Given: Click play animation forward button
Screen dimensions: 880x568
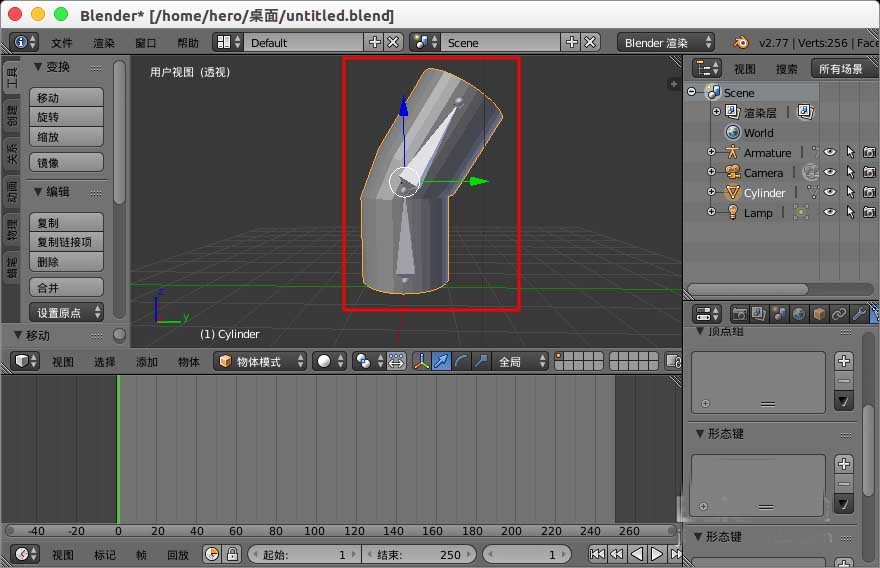Looking at the screenshot, I should click(656, 555).
